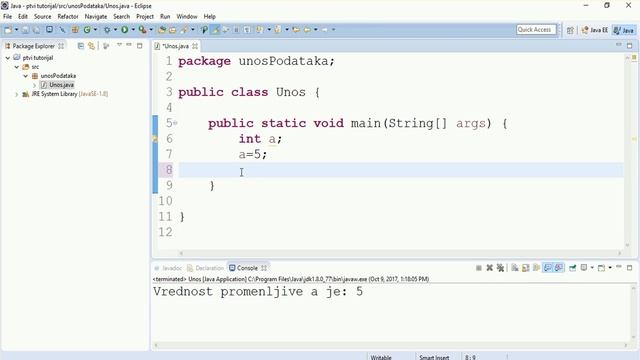Collapse the main method fold marker

175,123
